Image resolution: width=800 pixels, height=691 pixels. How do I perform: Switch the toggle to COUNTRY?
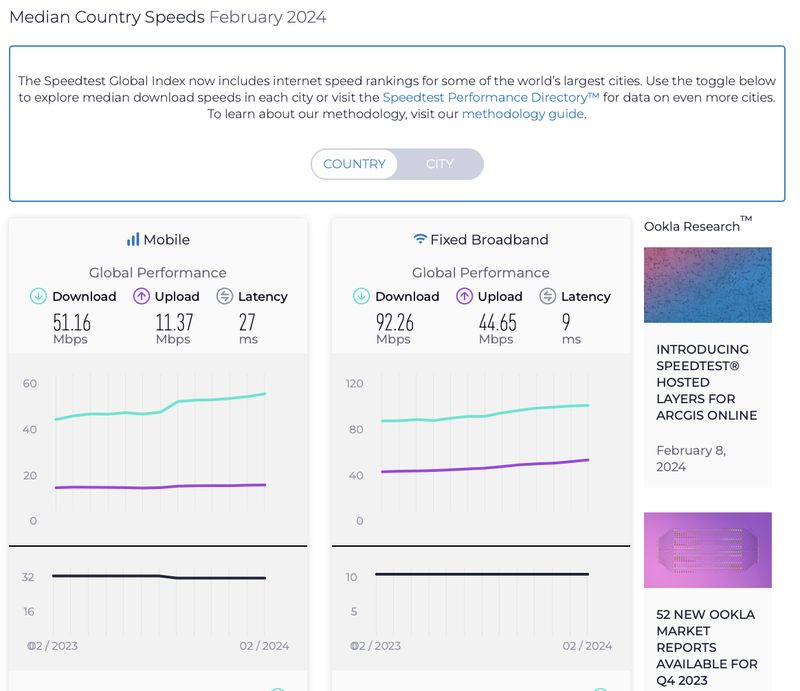354,164
